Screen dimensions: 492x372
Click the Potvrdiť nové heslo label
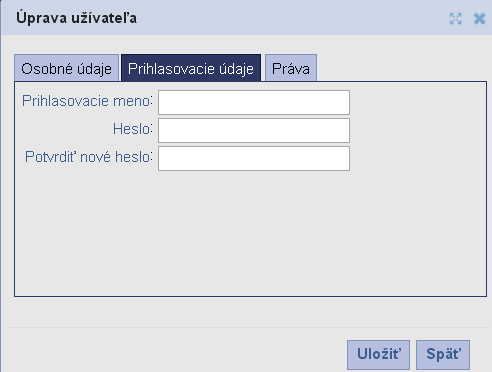click(x=89, y=157)
